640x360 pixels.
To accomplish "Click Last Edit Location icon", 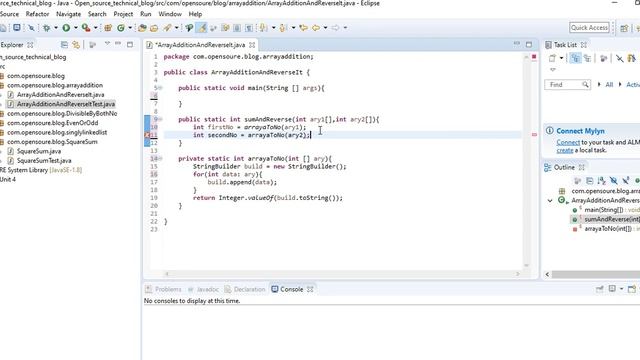I will coord(303,28).
